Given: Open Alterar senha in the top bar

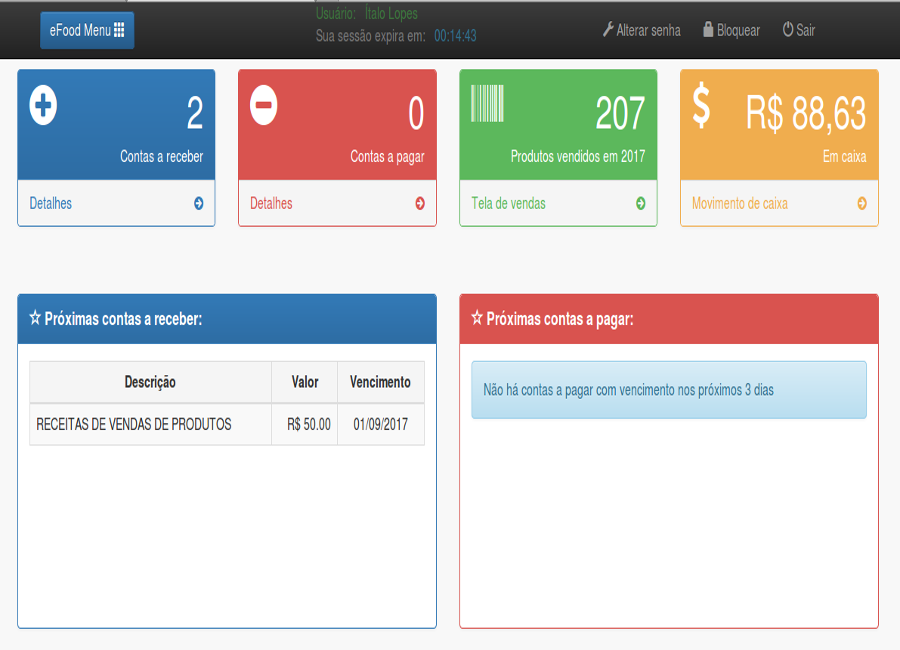Looking at the screenshot, I should [x=641, y=30].
